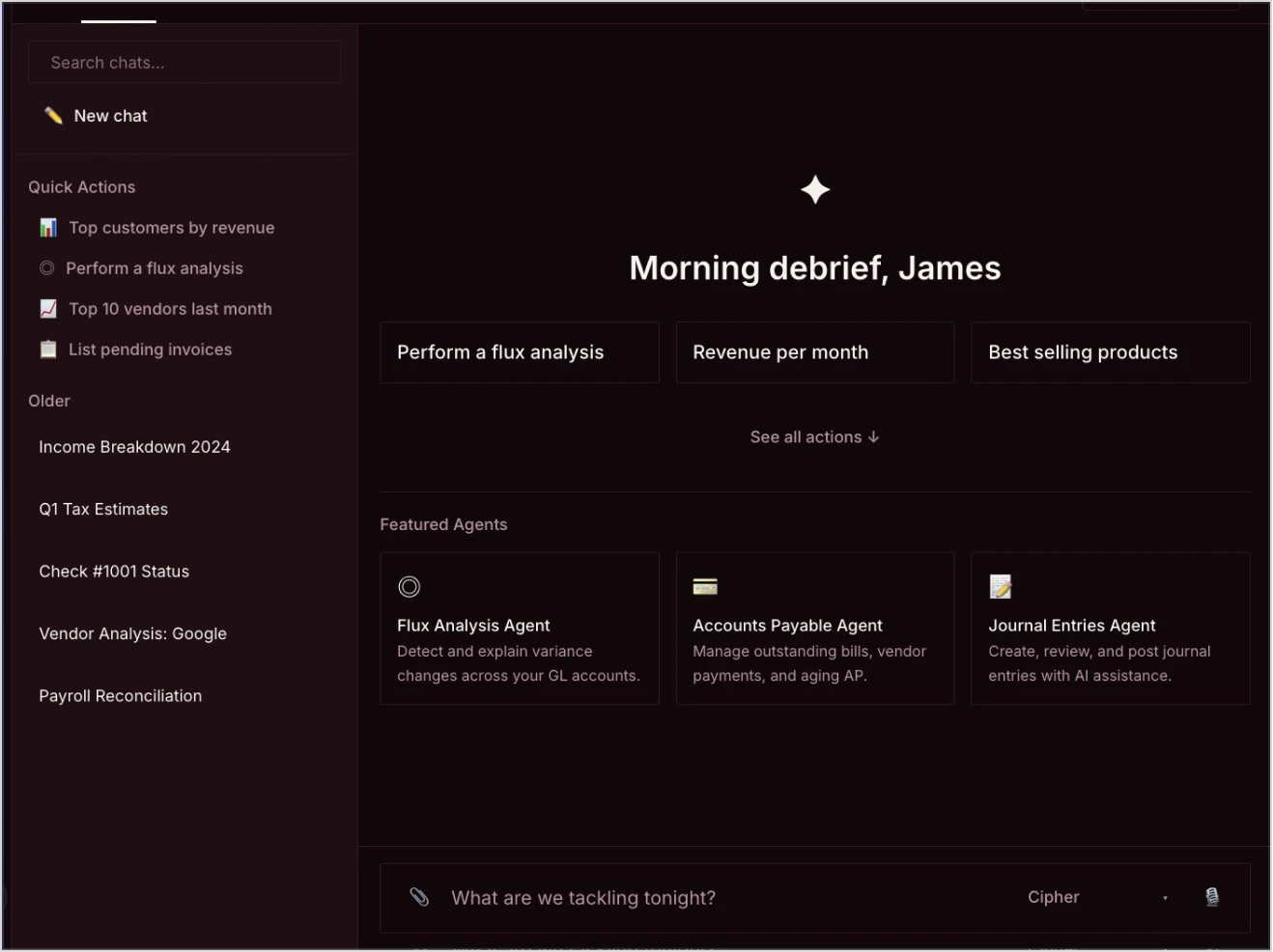Open the Cipher model dropdown
The image size is (1273, 952).
pos(1098,897)
